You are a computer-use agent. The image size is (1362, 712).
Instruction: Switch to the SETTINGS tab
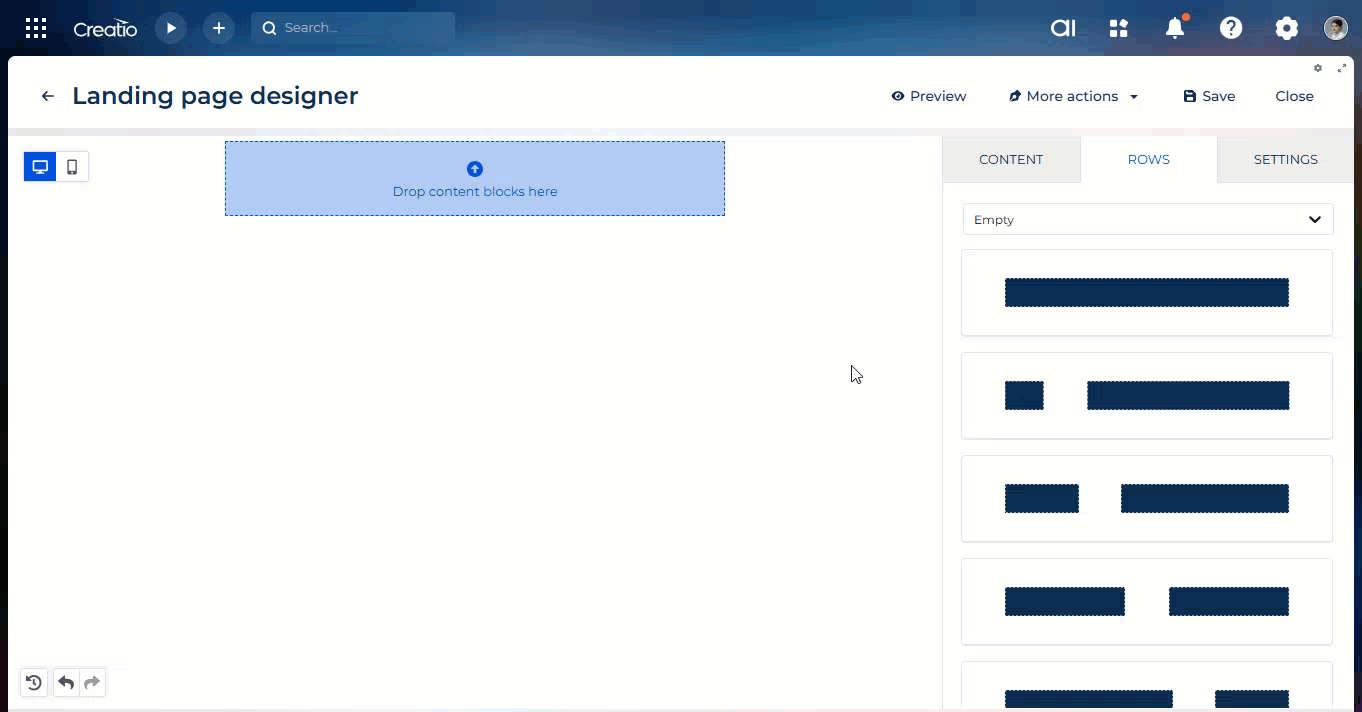coord(1285,159)
